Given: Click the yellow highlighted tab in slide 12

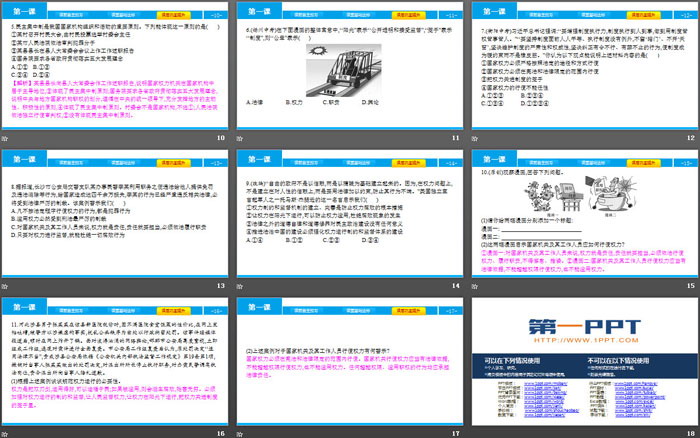Looking at the screenshot, I should (x=644, y=15).
